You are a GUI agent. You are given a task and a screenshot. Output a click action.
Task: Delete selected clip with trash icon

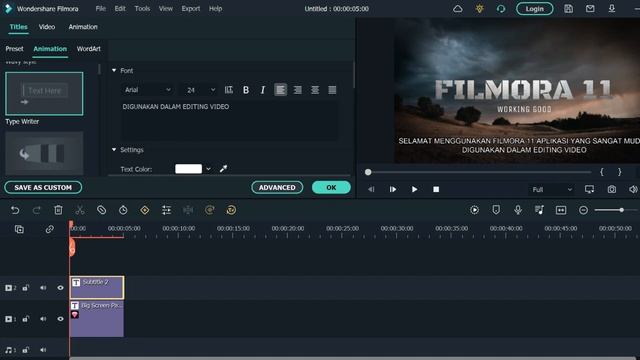tap(58, 210)
